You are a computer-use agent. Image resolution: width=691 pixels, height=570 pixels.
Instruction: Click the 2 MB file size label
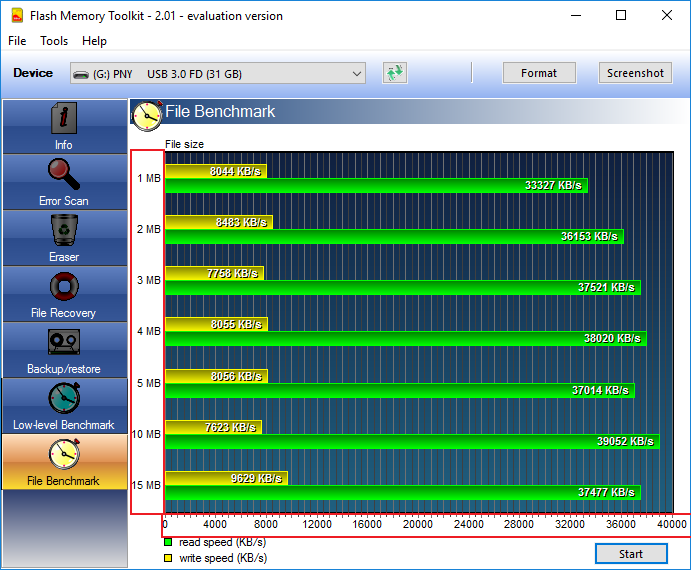pos(149,229)
